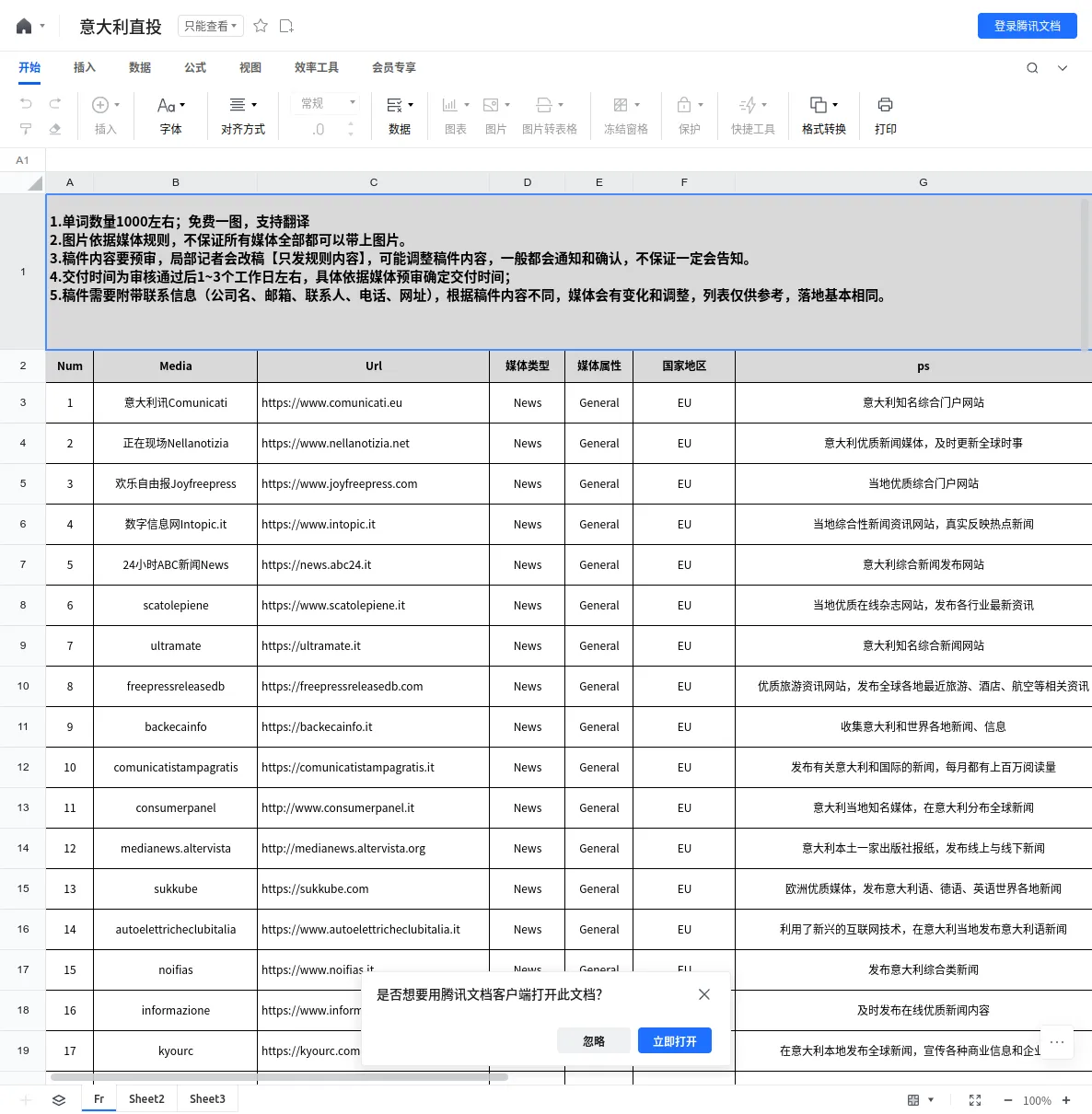Click the add sheet plus icon
The width and height of the screenshot is (1092, 1114).
tap(26, 1100)
